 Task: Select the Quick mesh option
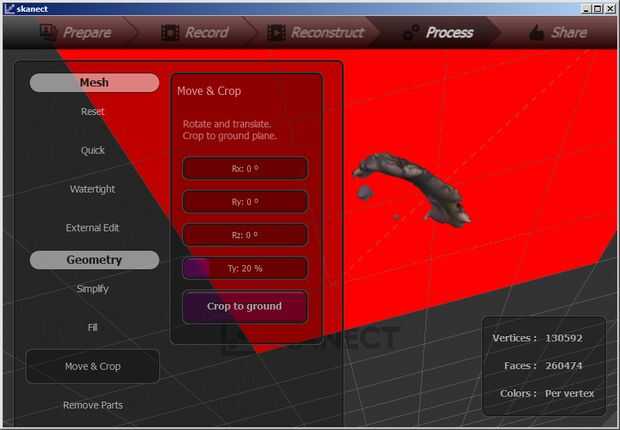click(x=93, y=150)
